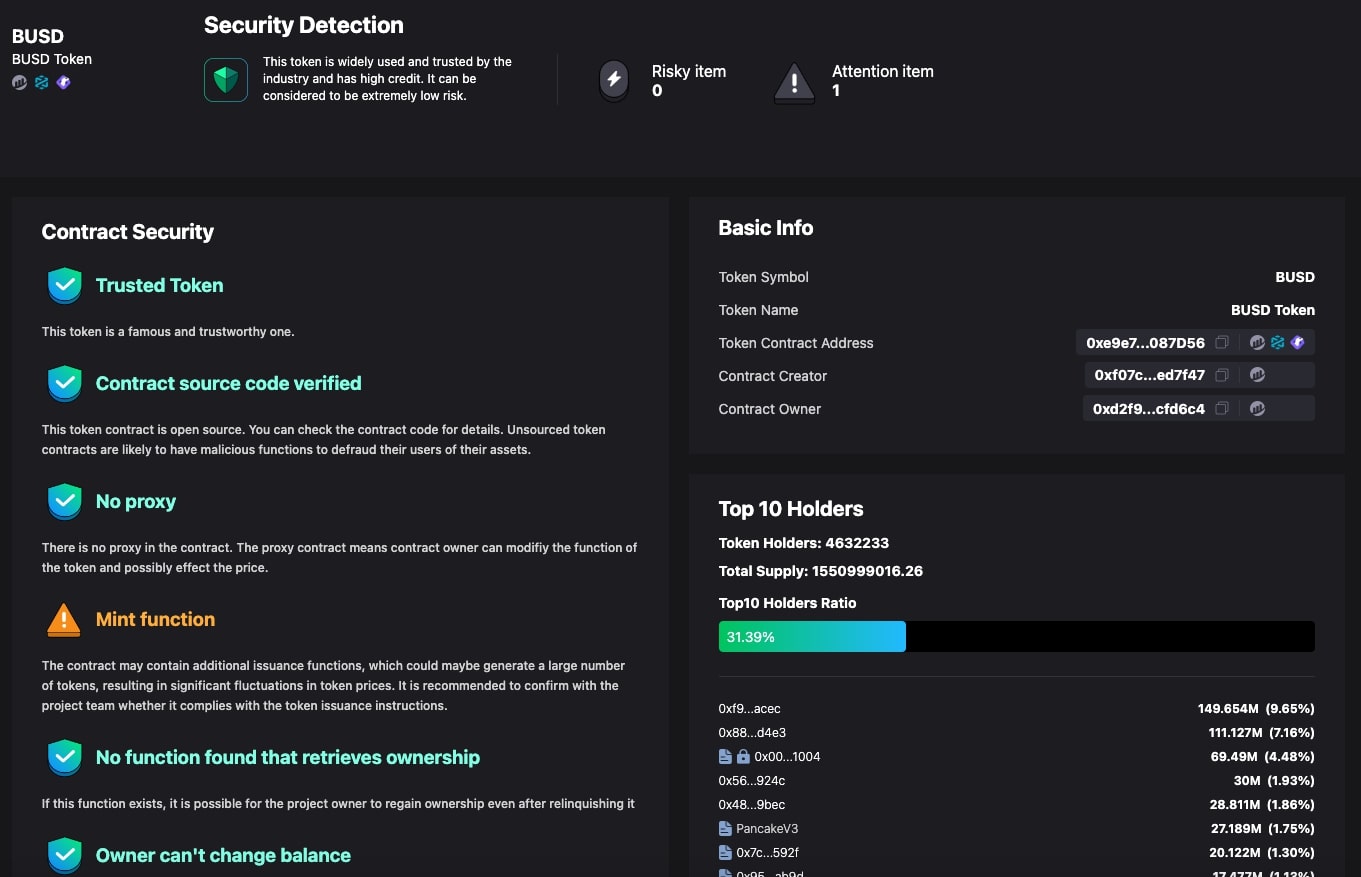Click the Security Detection title
Screen dimensions: 1361x877
coord(304,26)
